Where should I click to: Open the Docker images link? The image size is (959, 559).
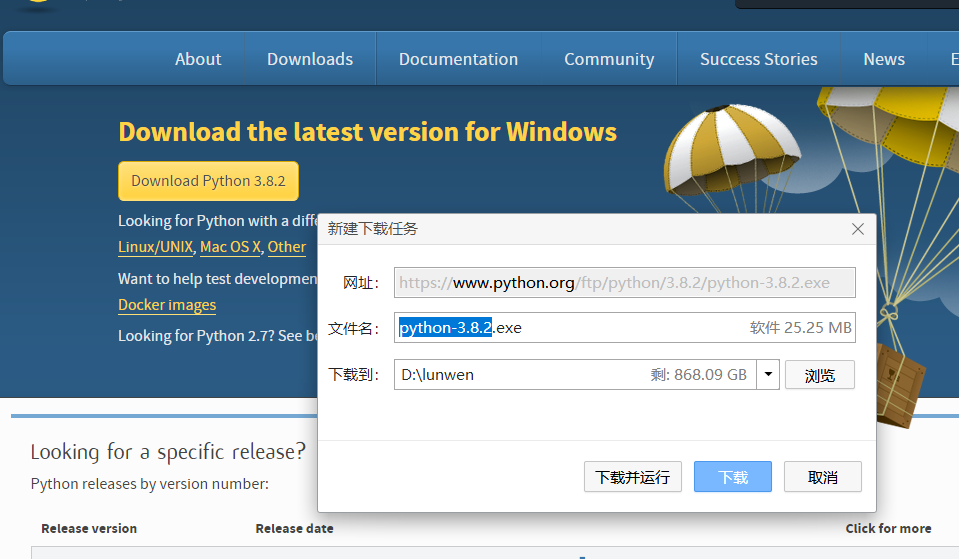167,305
